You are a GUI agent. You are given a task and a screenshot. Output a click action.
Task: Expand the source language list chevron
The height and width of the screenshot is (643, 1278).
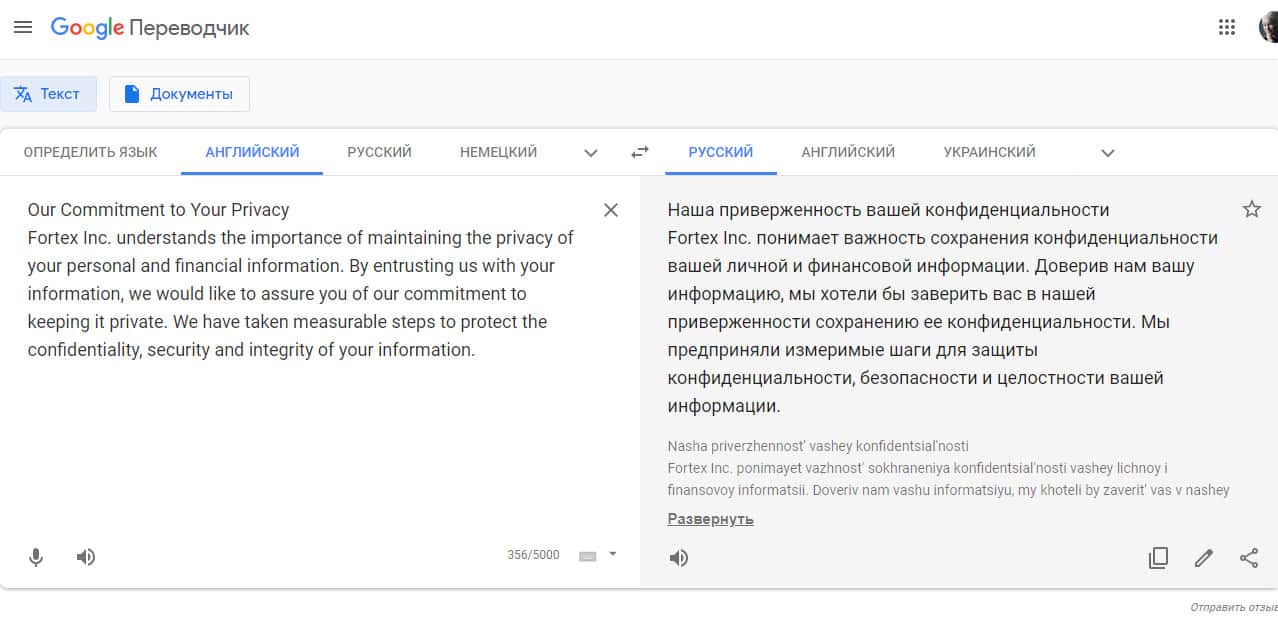point(591,153)
